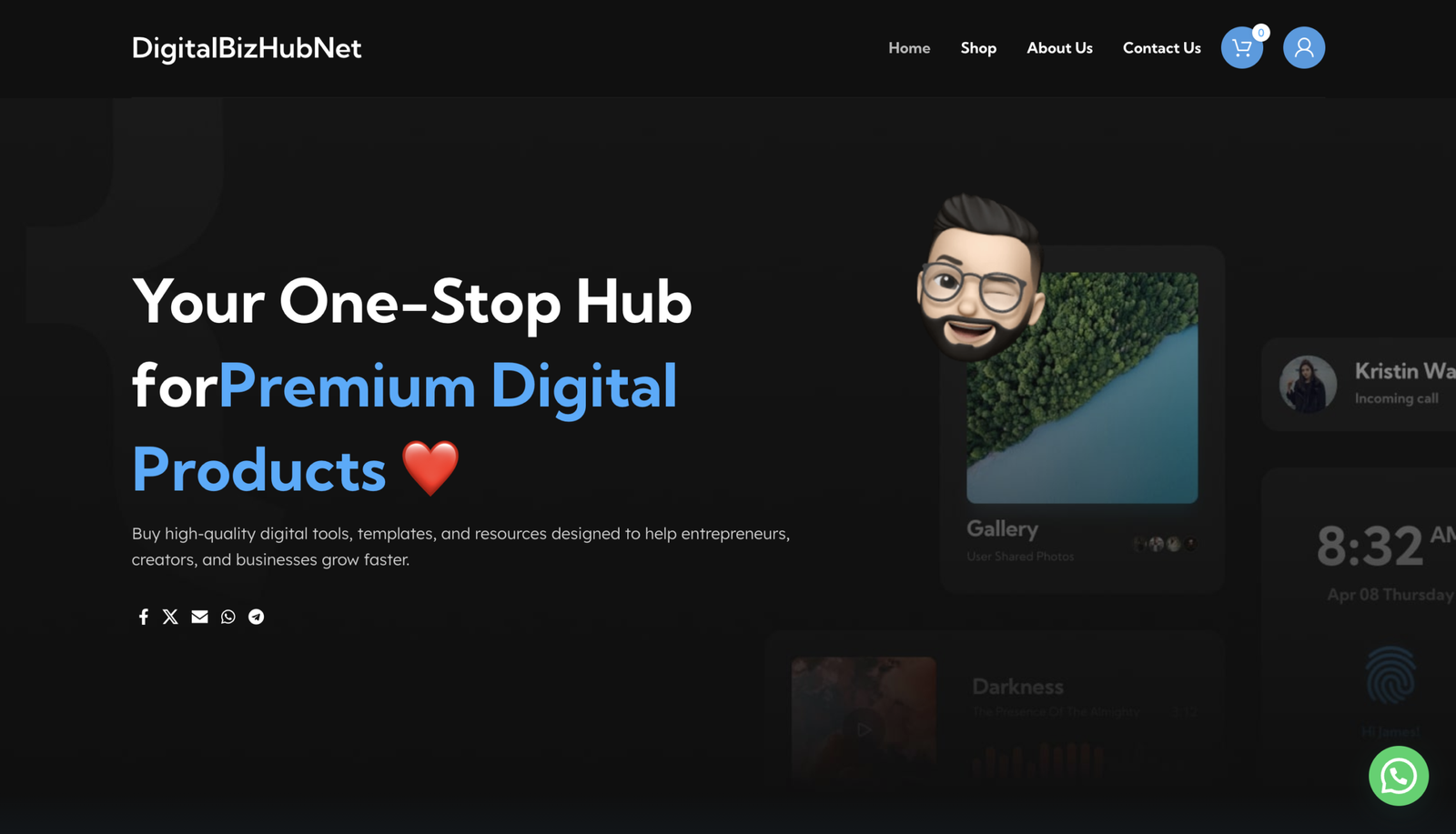Click the Kristin incoming call avatar
The height and width of the screenshot is (834, 1456).
pos(1308,384)
